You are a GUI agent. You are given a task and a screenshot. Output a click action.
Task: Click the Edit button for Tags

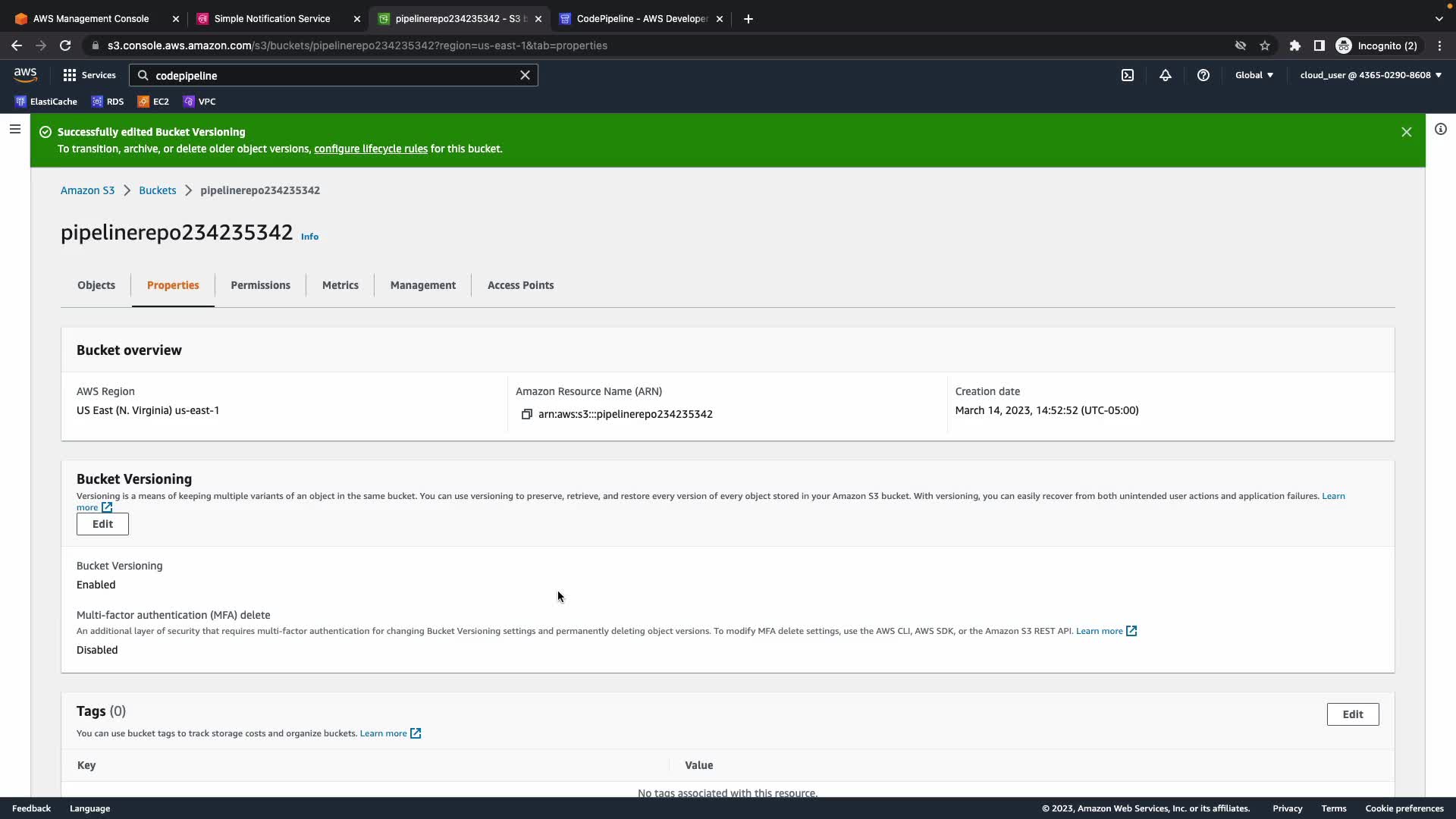click(x=1352, y=714)
